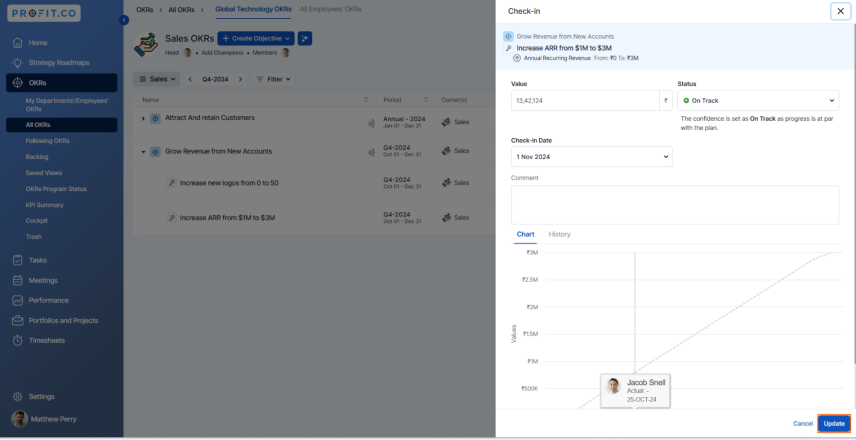The height and width of the screenshot is (440, 856).
Task: Click Increase new logos from 0 to 50 text
Action: coord(229,183)
